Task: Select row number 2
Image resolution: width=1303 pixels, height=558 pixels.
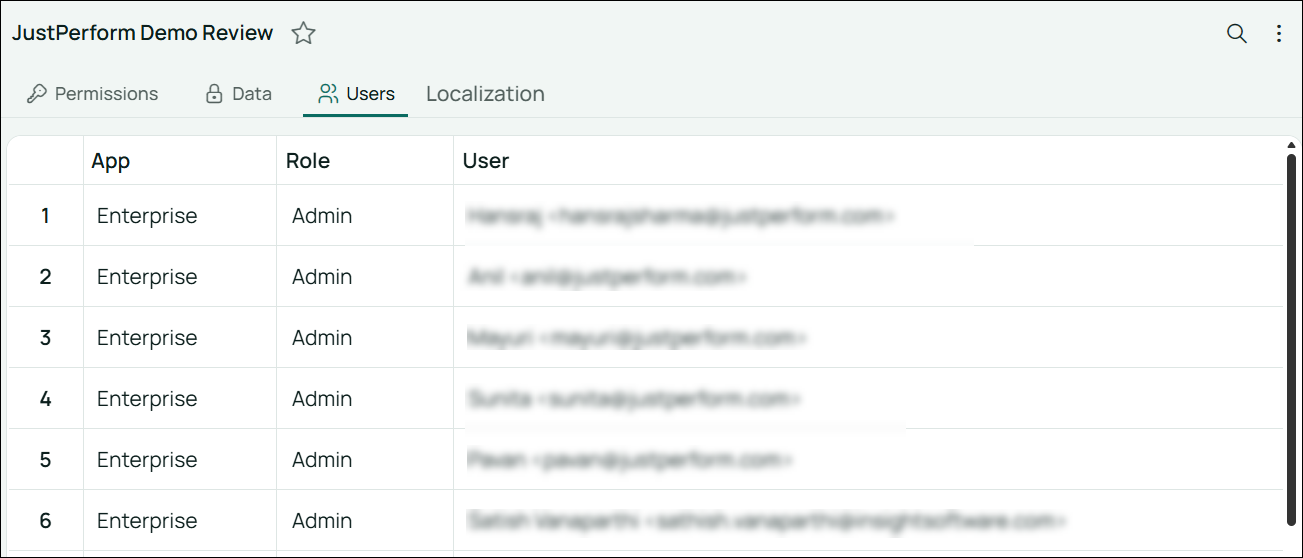Action: click(45, 277)
